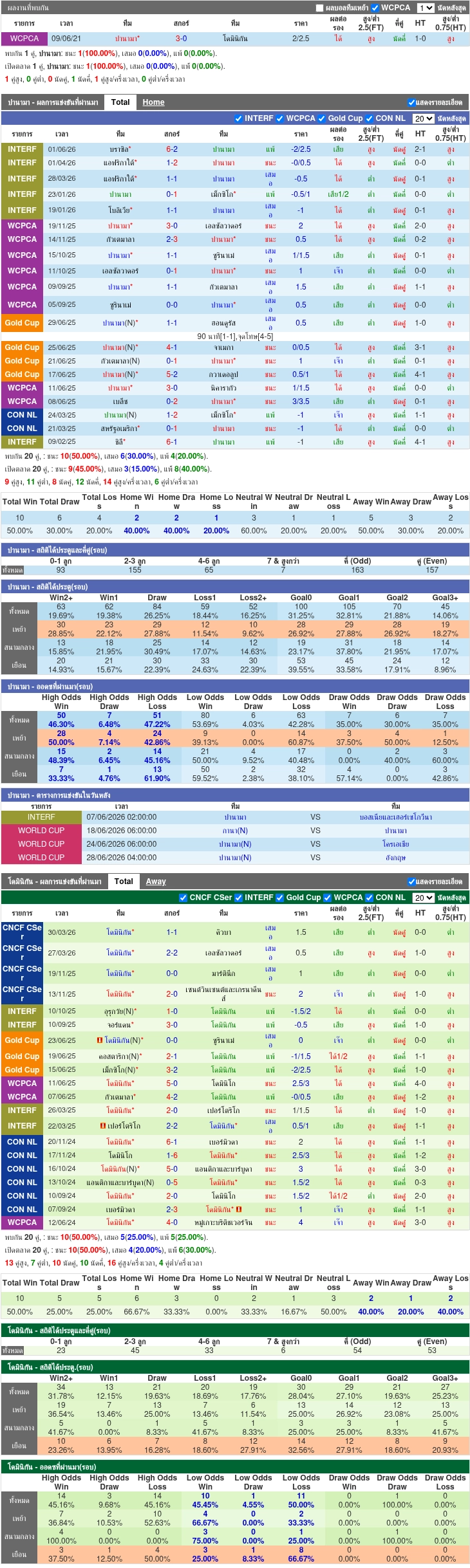
Task: Uncheck INTERF filter in ปานามา section
Action: coord(238,118)
